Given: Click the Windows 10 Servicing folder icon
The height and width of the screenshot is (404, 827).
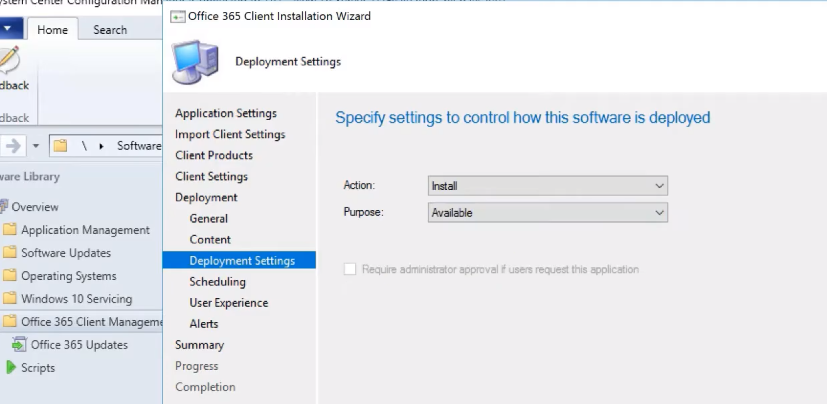Looking at the screenshot, I should [9, 299].
